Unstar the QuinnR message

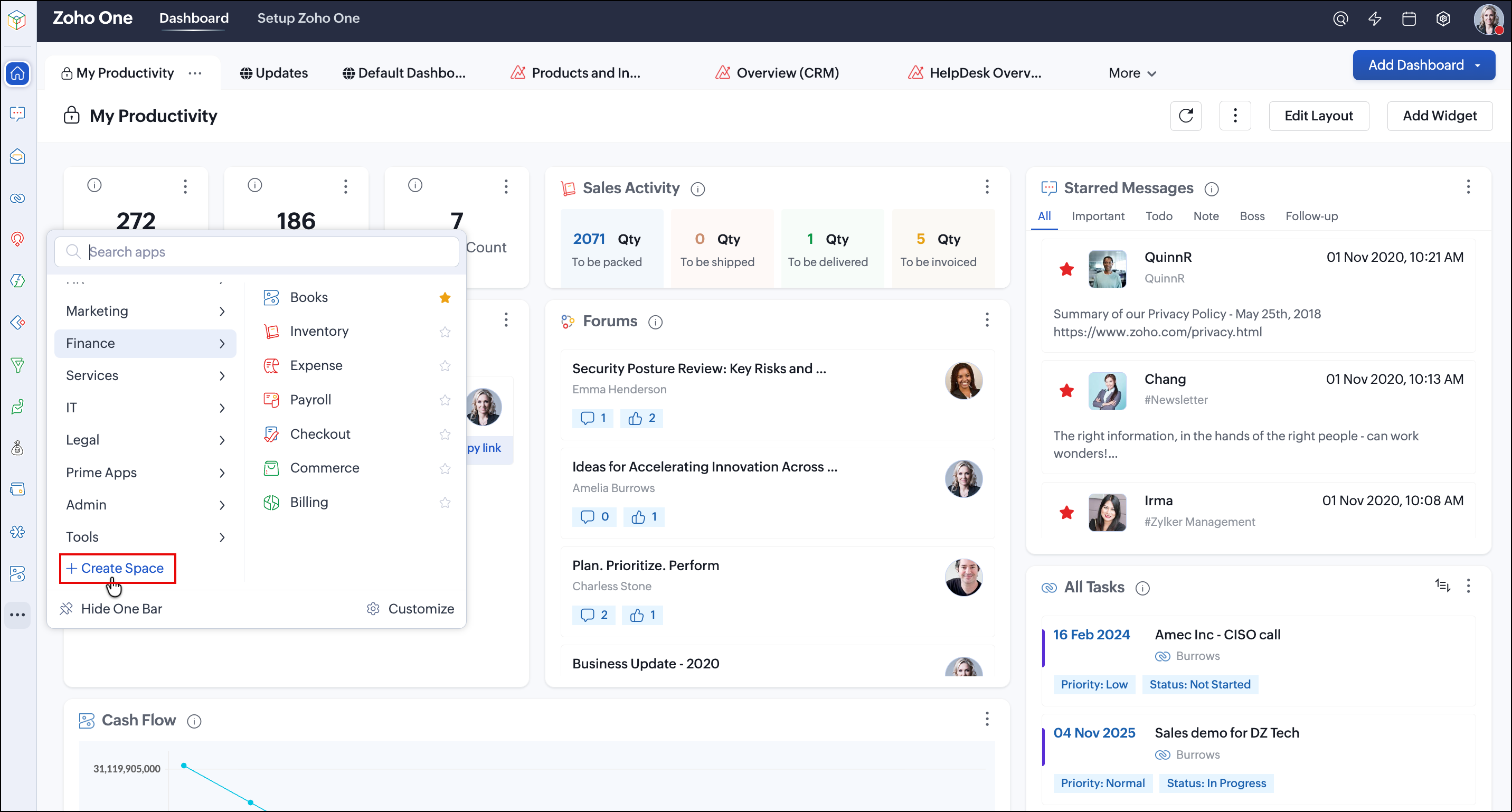tap(1066, 269)
